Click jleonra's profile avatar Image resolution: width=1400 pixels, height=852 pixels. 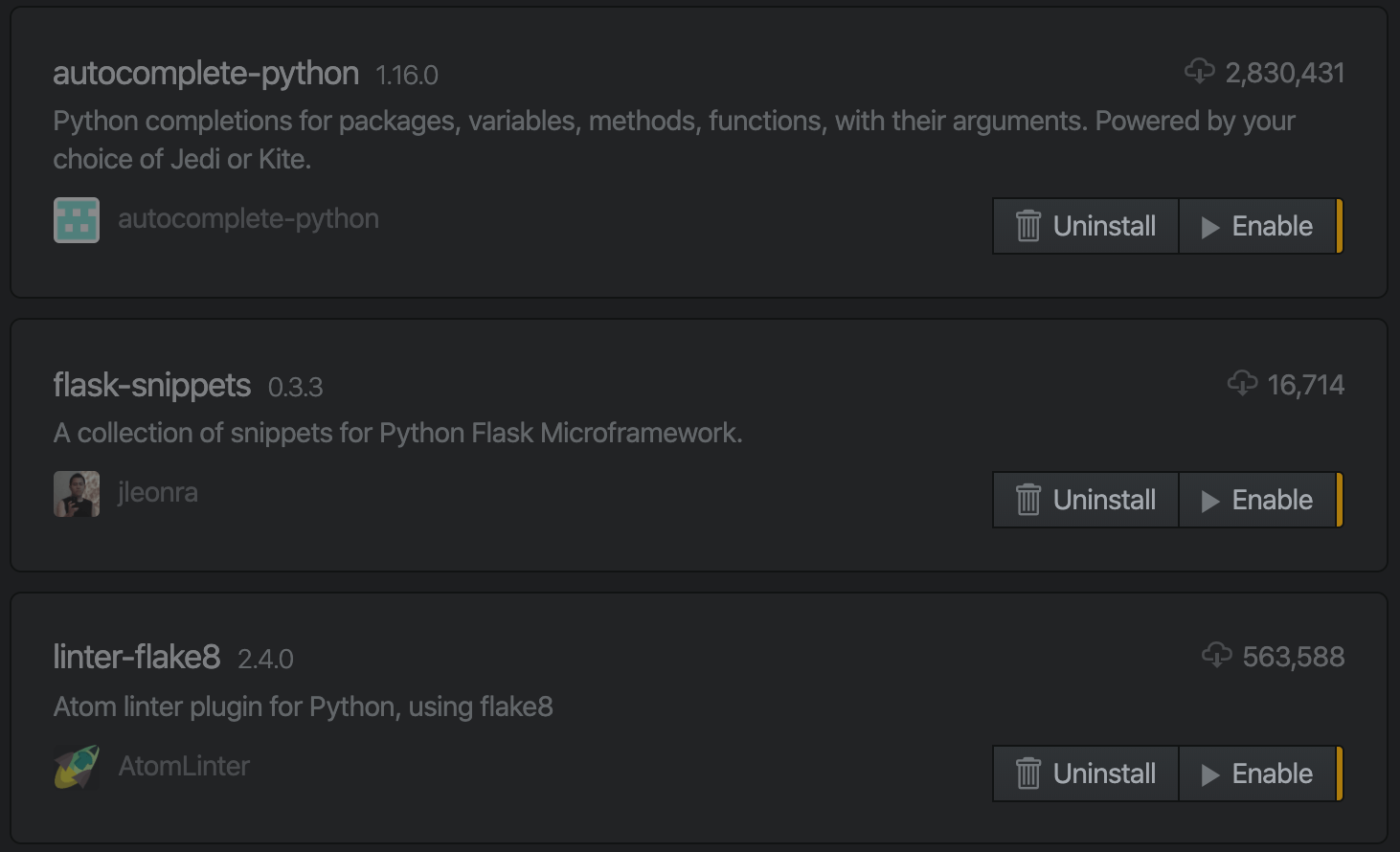point(77,494)
